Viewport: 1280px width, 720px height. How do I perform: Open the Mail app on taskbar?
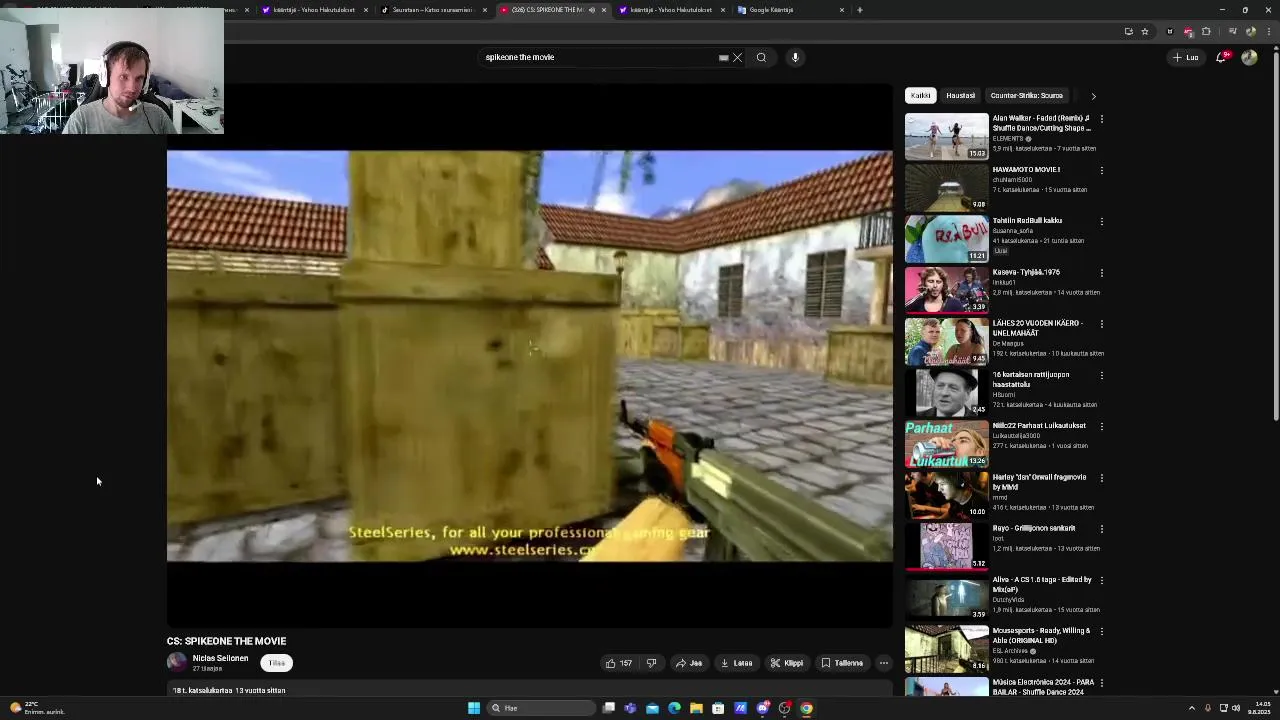(652, 708)
